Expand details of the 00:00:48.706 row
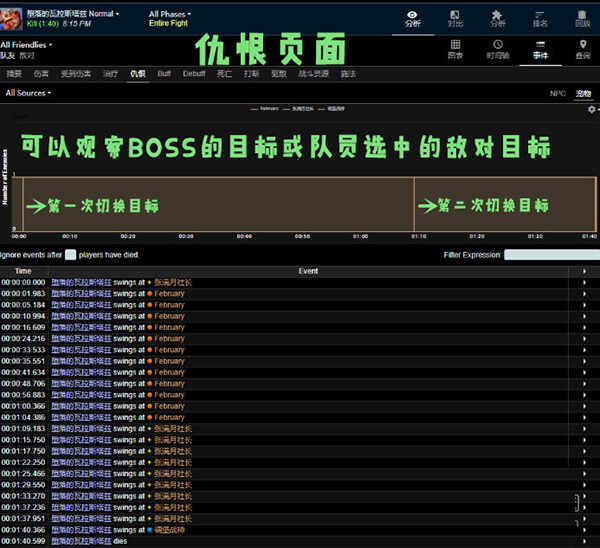 584,384
